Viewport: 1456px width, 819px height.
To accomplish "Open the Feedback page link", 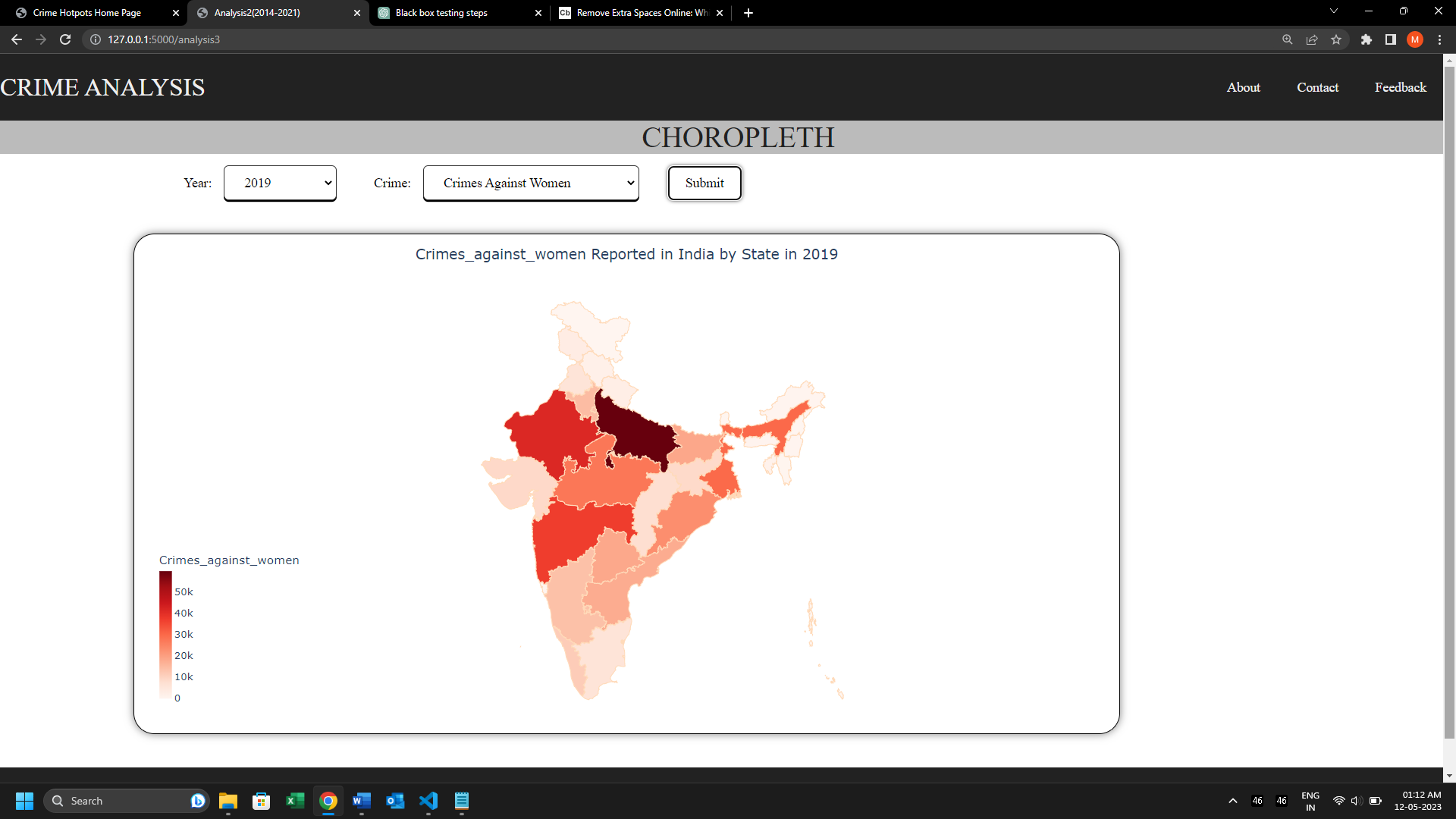I will (x=1399, y=87).
